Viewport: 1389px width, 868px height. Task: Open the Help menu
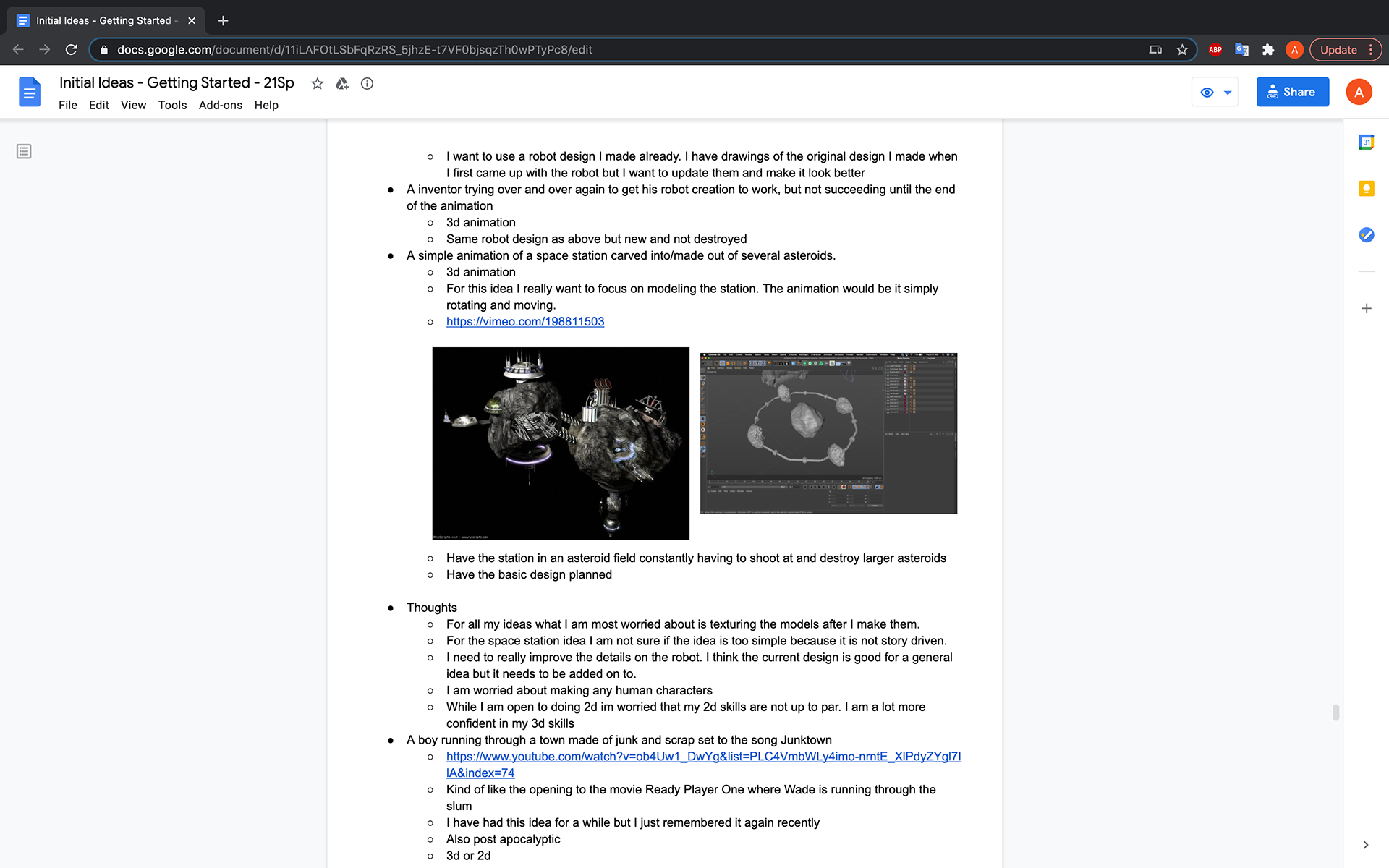(266, 105)
